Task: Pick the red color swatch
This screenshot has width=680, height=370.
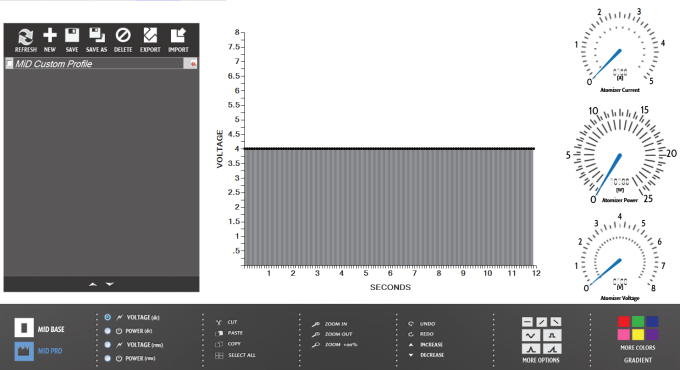Action: [x=624, y=321]
